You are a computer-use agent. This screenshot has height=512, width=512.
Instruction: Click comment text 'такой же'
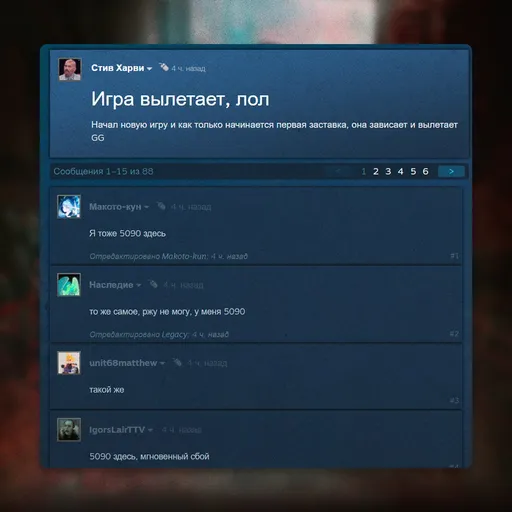[107, 390]
